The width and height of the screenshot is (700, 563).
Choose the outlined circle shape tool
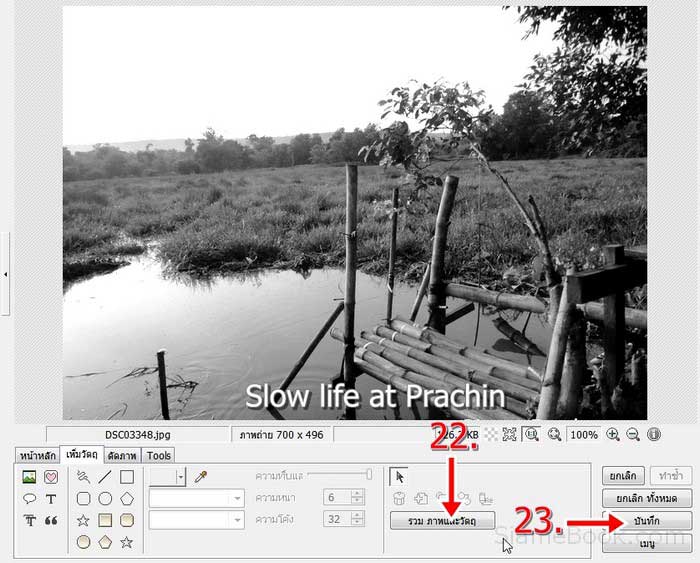pos(105,498)
